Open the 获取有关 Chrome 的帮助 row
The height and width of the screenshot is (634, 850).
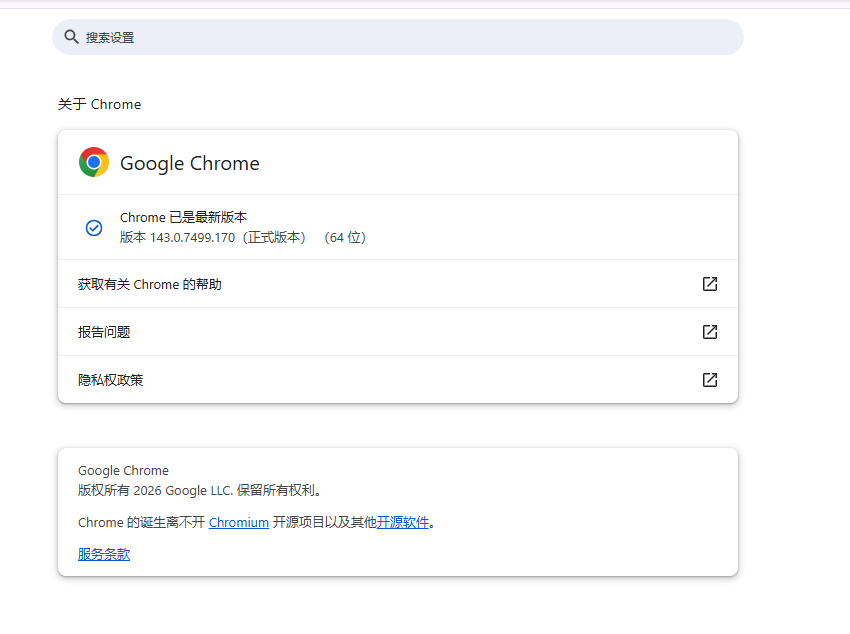[150, 284]
